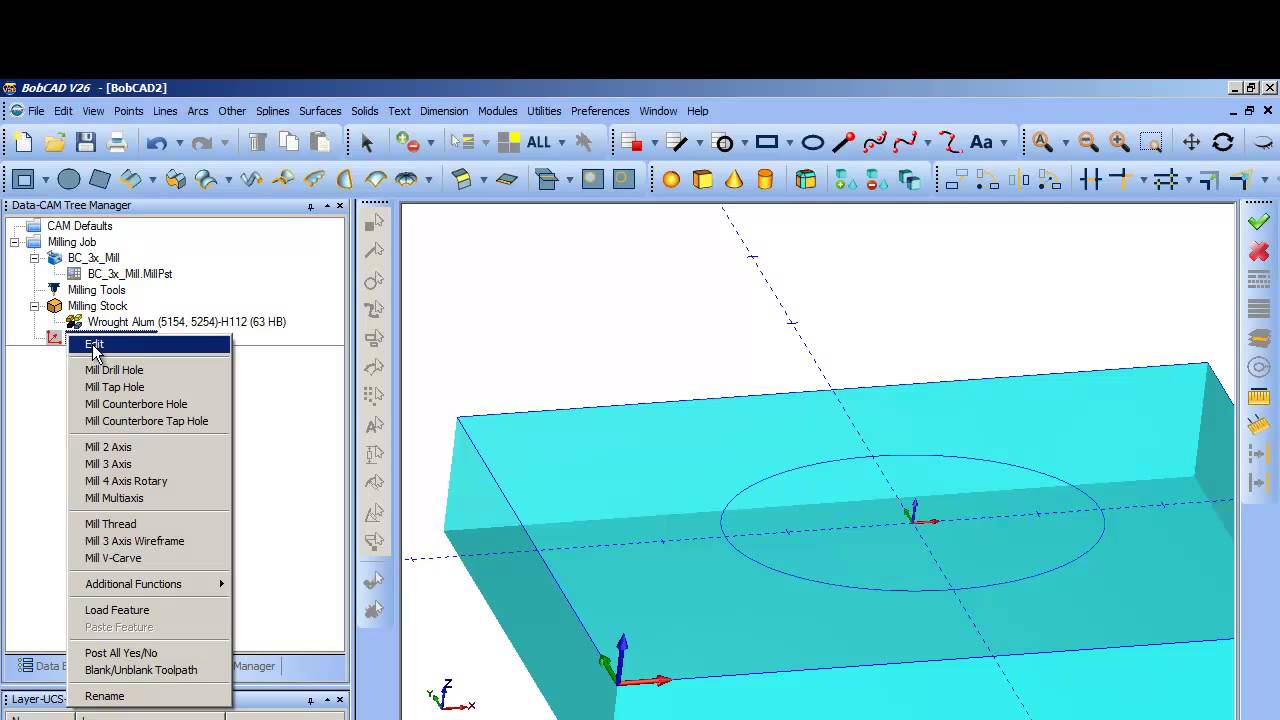Close the Data-CAM Tree Manager panel

pos(339,206)
